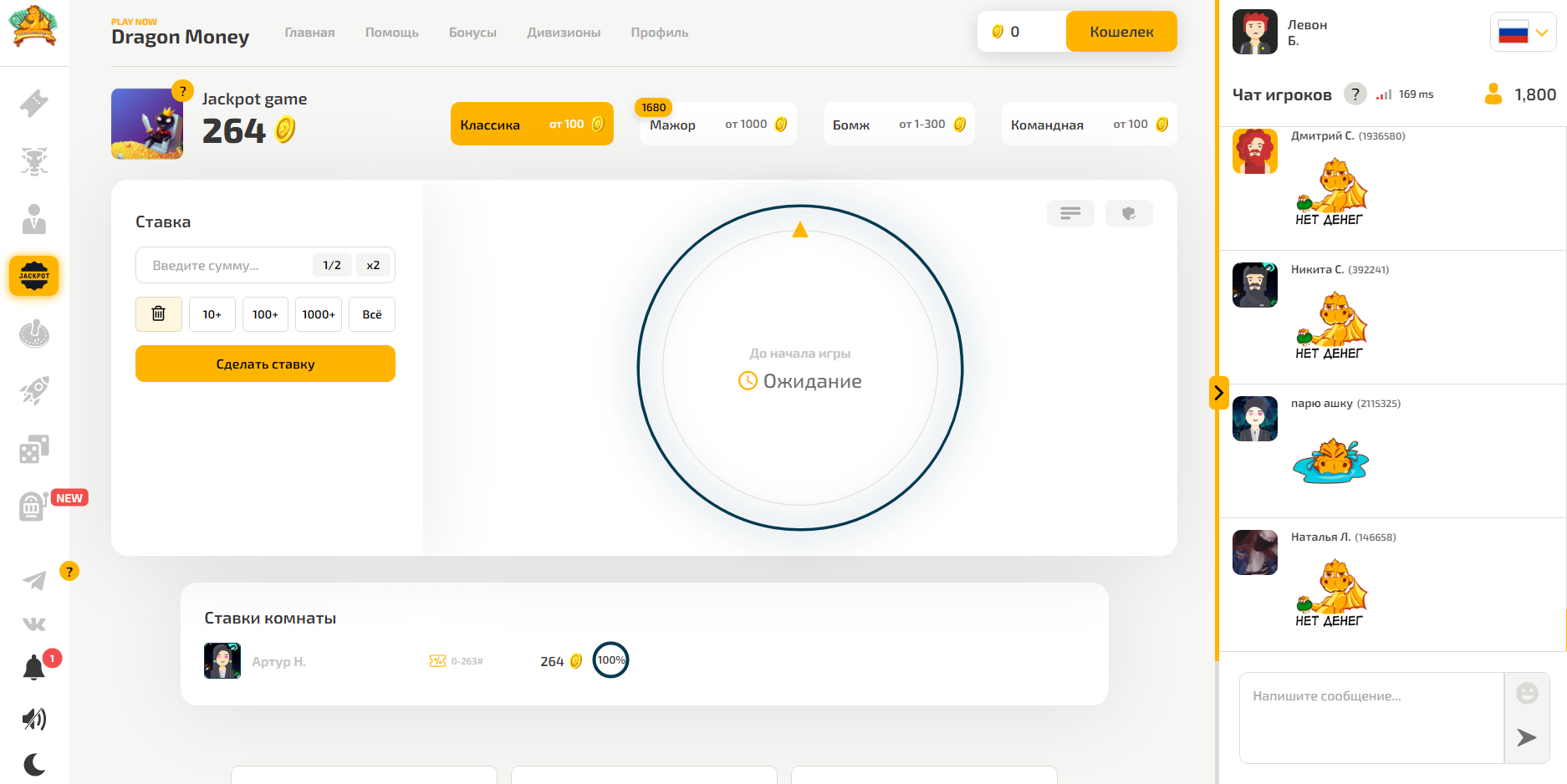Click Наталья Л. chat avatar
This screenshot has height=784, width=1567.
(x=1255, y=552)
